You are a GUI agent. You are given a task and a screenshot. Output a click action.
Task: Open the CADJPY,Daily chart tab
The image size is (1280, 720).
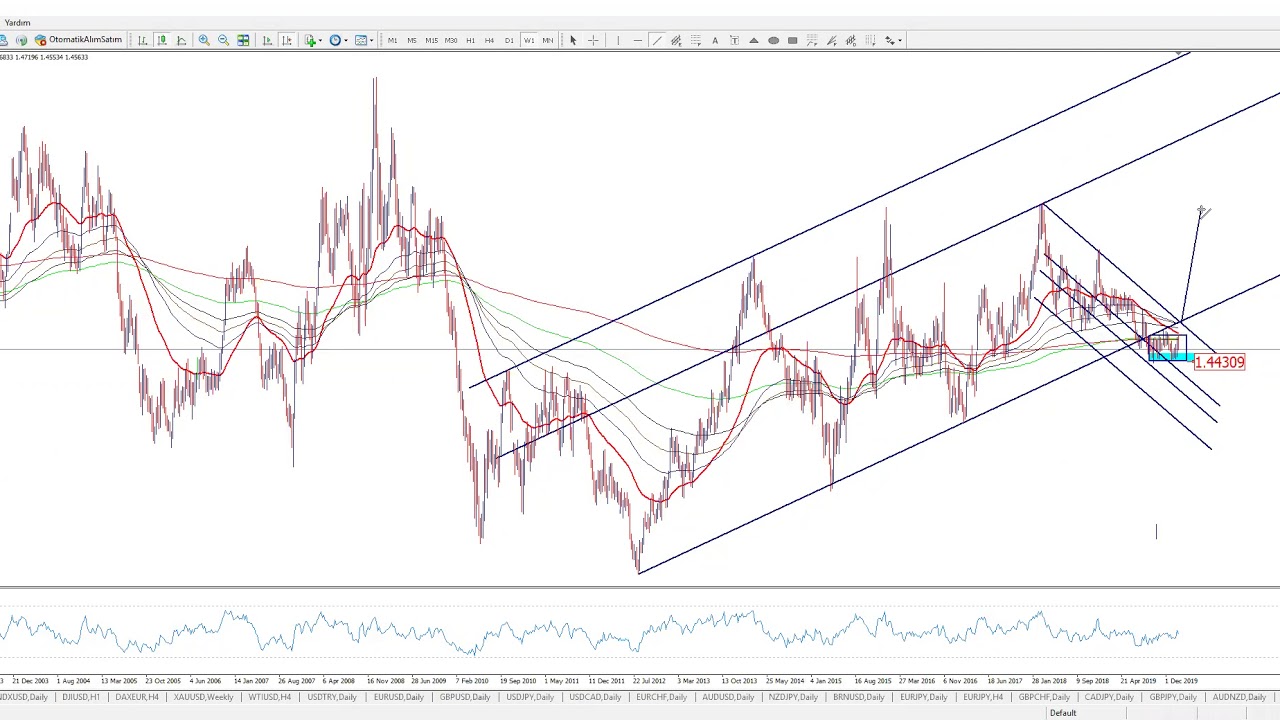coord(1109,697)
